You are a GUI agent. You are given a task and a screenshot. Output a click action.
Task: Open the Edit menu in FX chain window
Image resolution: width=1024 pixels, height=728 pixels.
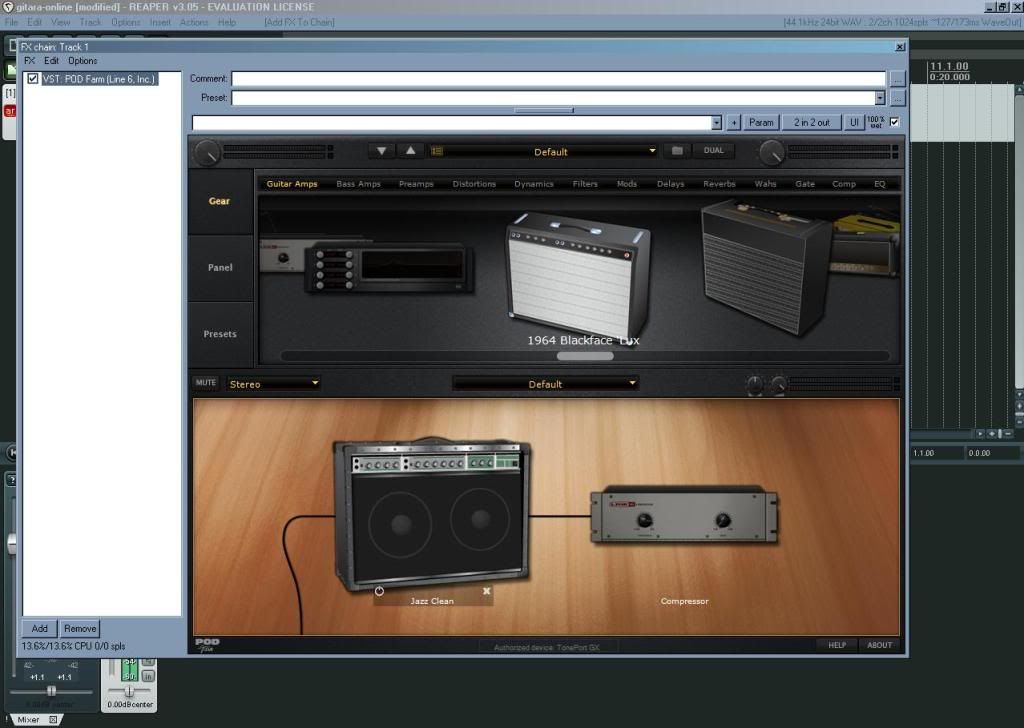click(52, 61)
